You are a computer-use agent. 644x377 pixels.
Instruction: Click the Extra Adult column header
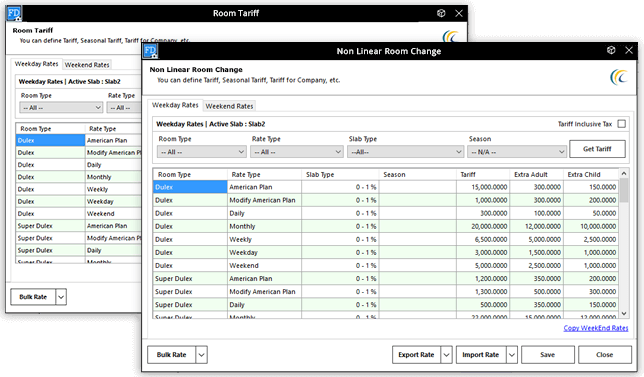536,175
